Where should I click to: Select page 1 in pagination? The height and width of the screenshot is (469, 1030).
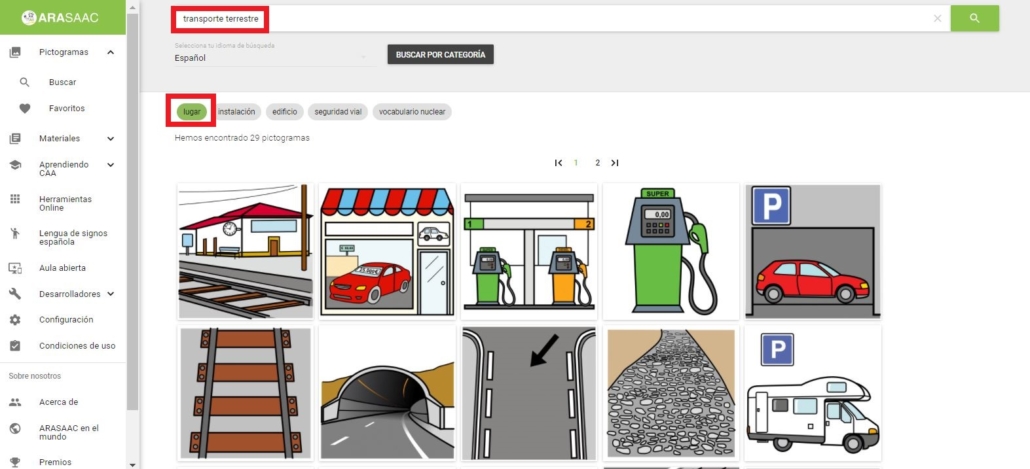tap(576, 163)
